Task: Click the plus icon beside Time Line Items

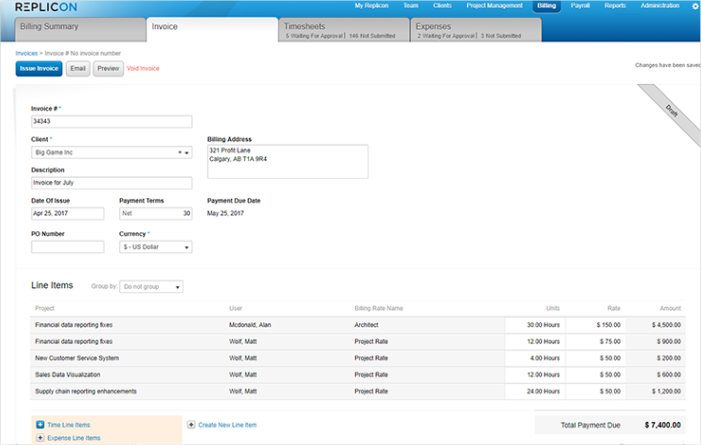Action: [40, 424]
